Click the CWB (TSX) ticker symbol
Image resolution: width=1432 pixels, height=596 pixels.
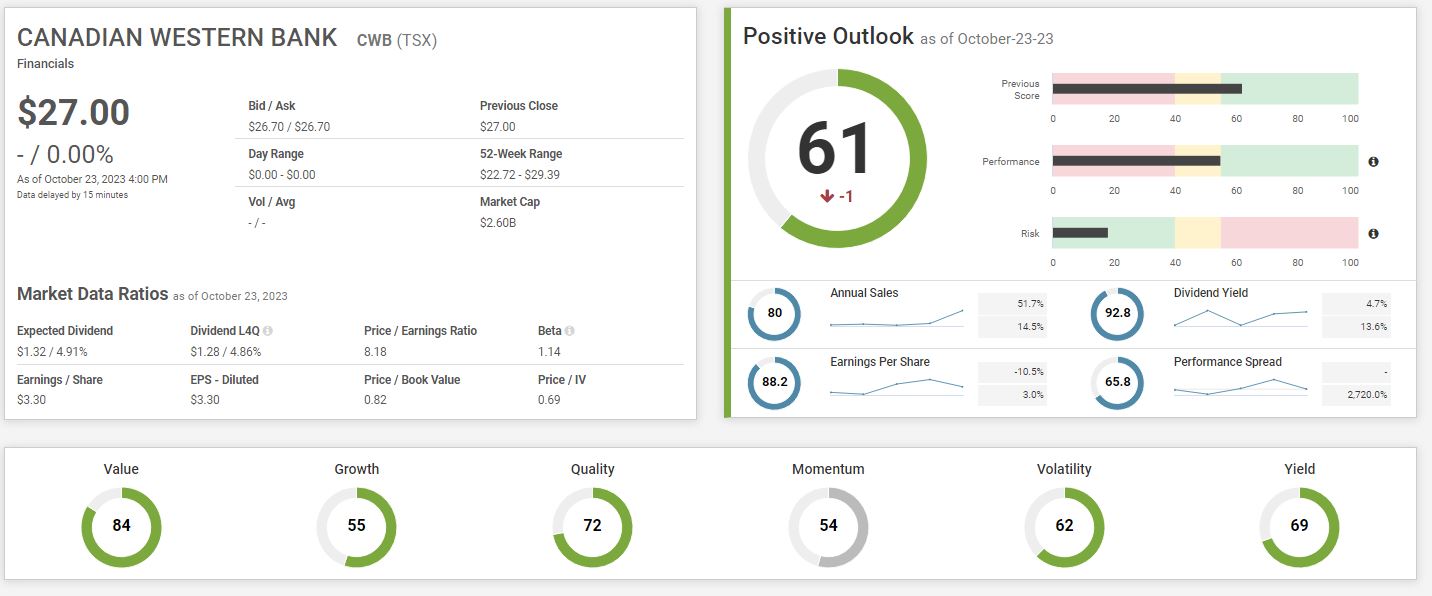[397, 41]
